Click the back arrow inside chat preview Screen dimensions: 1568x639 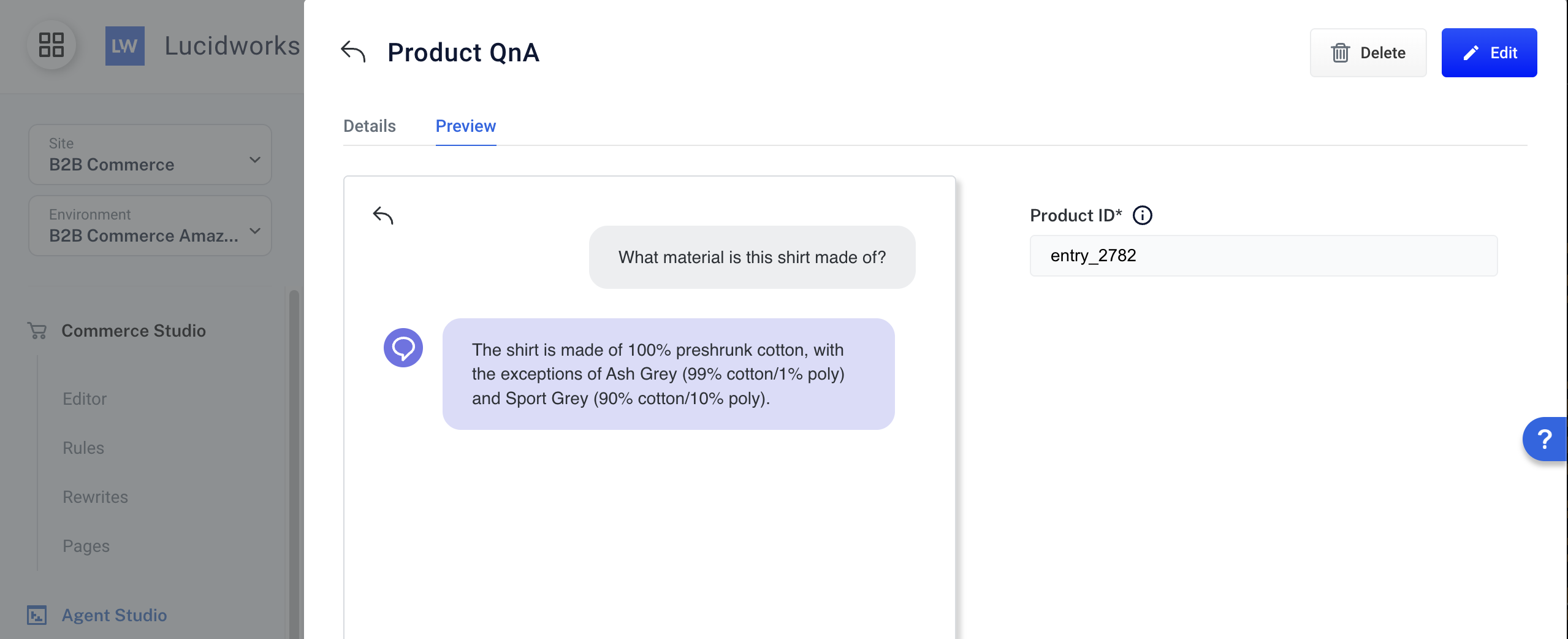click(x=383, y=215)
